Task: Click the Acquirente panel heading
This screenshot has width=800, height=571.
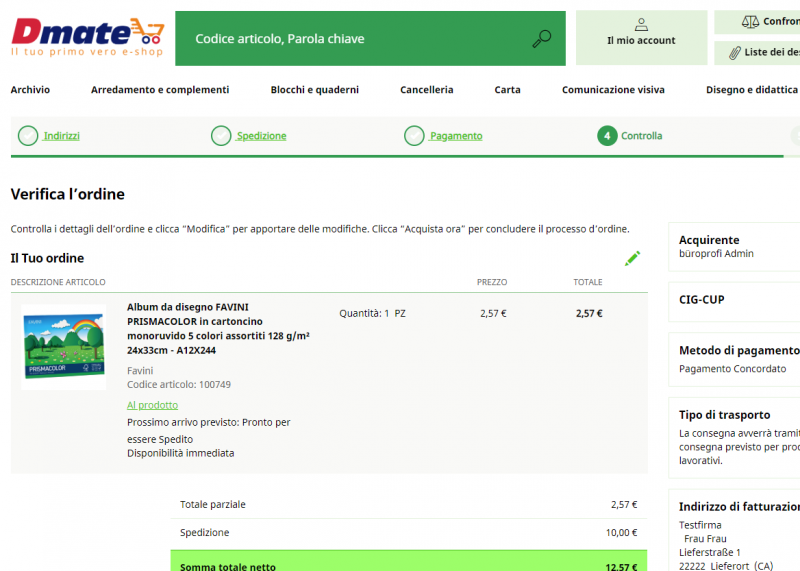Action: (x=709, y=240)
